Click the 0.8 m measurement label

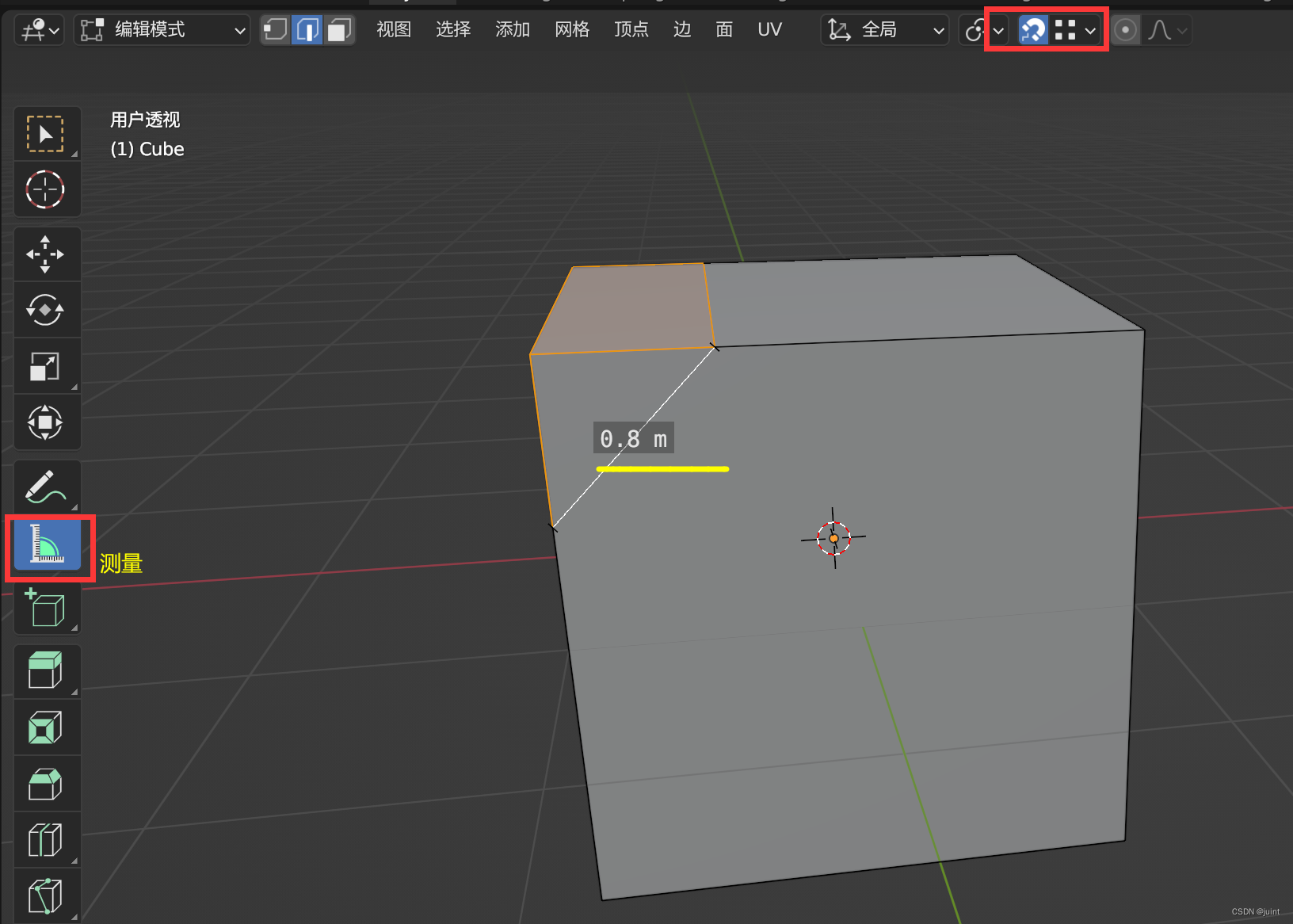(634, 438)
